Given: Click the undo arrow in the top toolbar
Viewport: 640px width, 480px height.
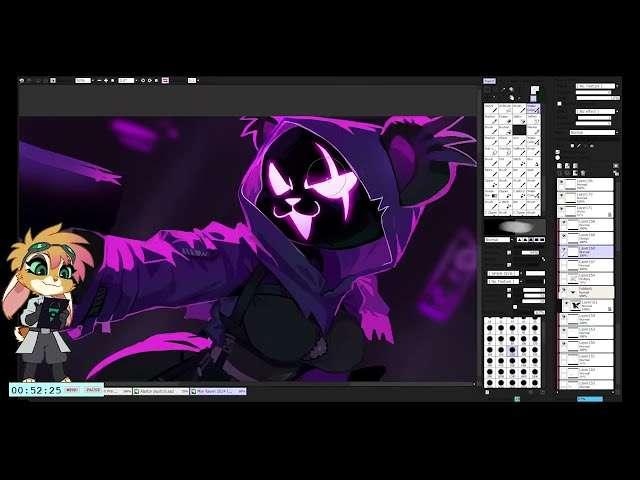Looking at the screenshot, I should [x=22, y=80].
